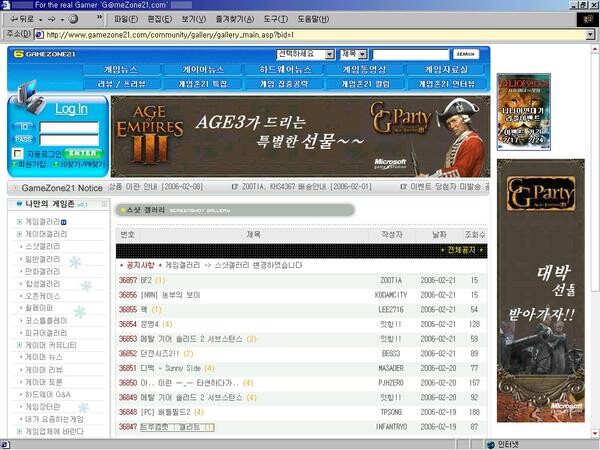Screen dimensions: 600x450
Task: Open the post titled 디맥 - Sunny Side
Action: pos(175,368)
